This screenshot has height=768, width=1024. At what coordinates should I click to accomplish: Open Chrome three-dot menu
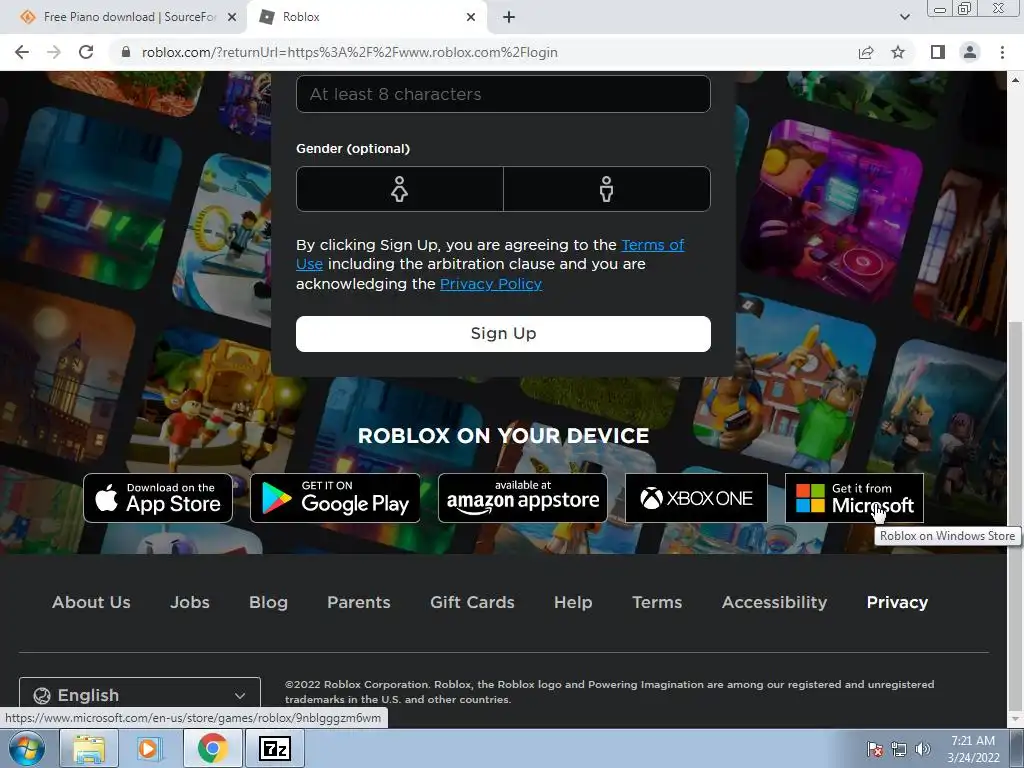pos(1002,52)
